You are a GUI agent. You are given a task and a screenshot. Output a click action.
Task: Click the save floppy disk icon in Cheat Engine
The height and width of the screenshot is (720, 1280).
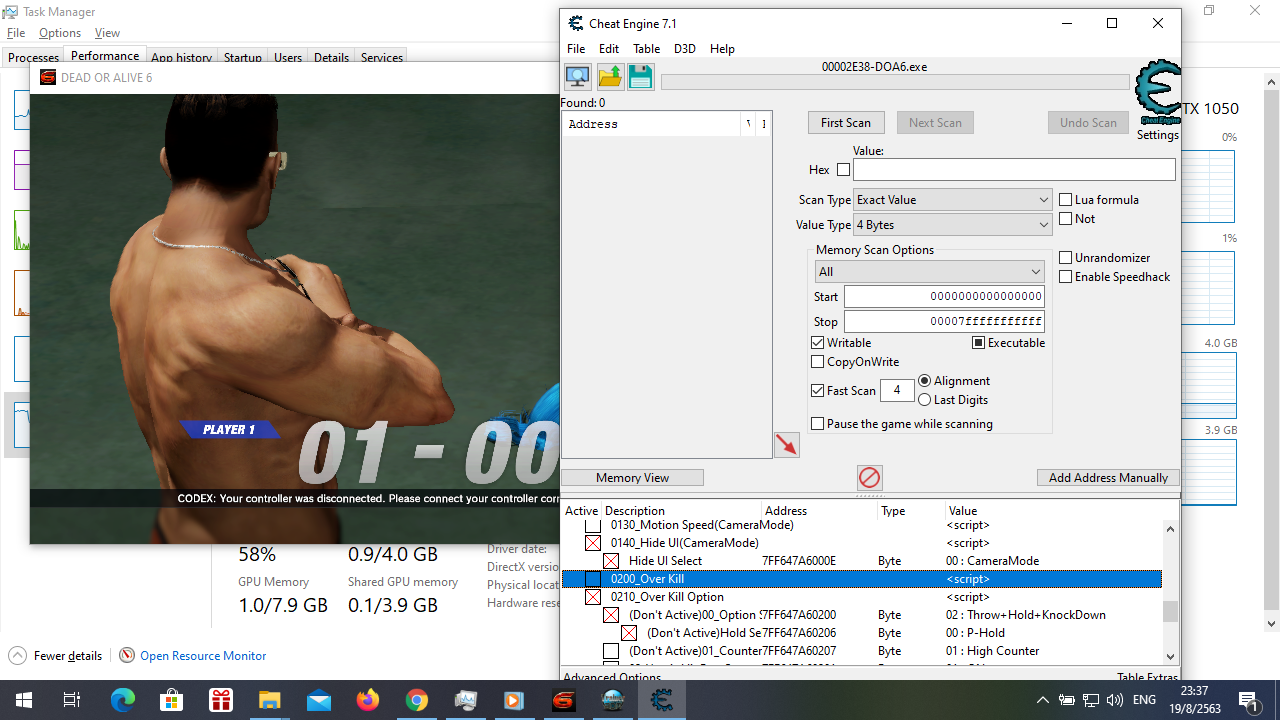click(x=641, y=77)
